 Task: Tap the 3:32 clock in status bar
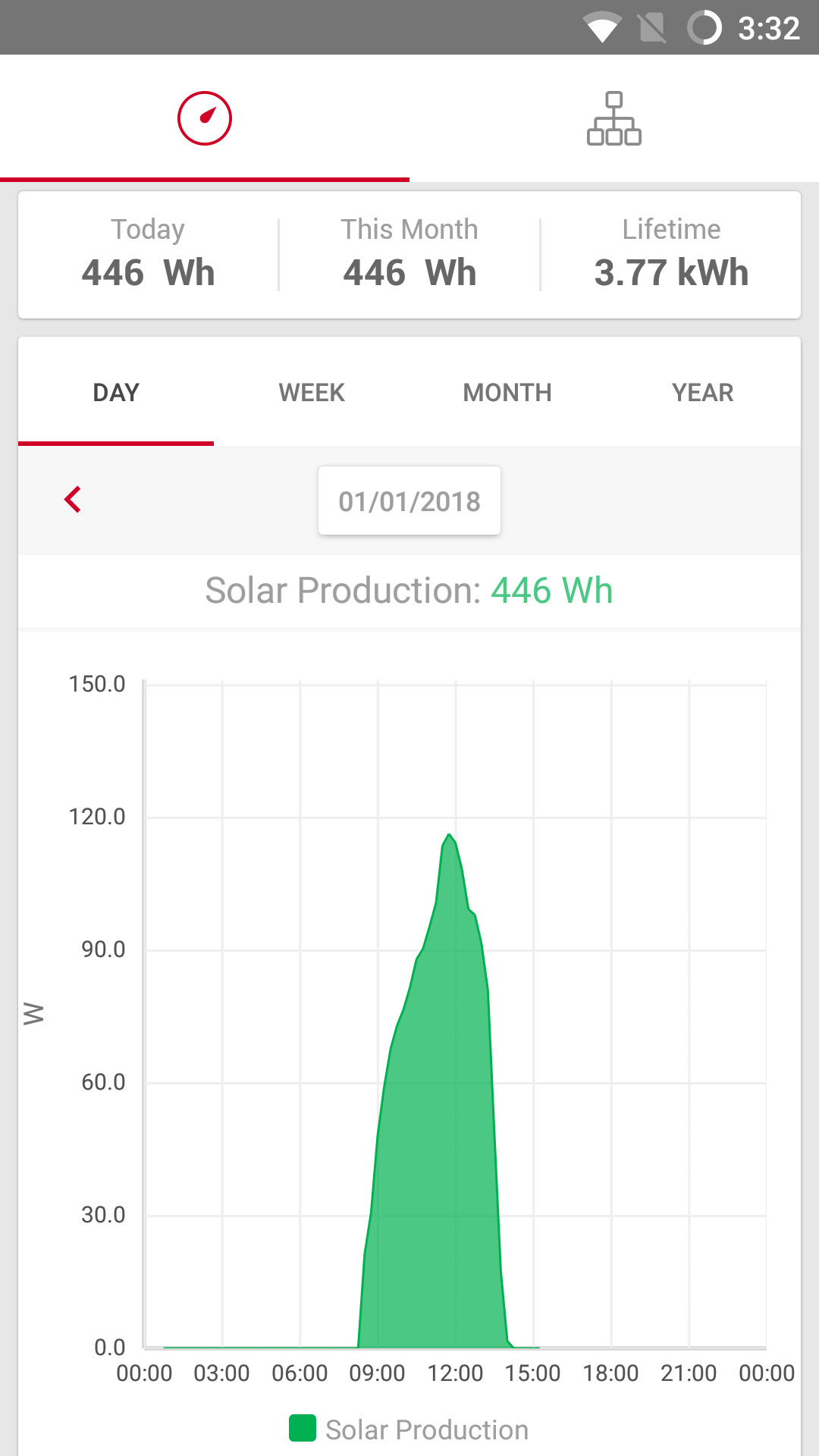[x=768, y=28]
